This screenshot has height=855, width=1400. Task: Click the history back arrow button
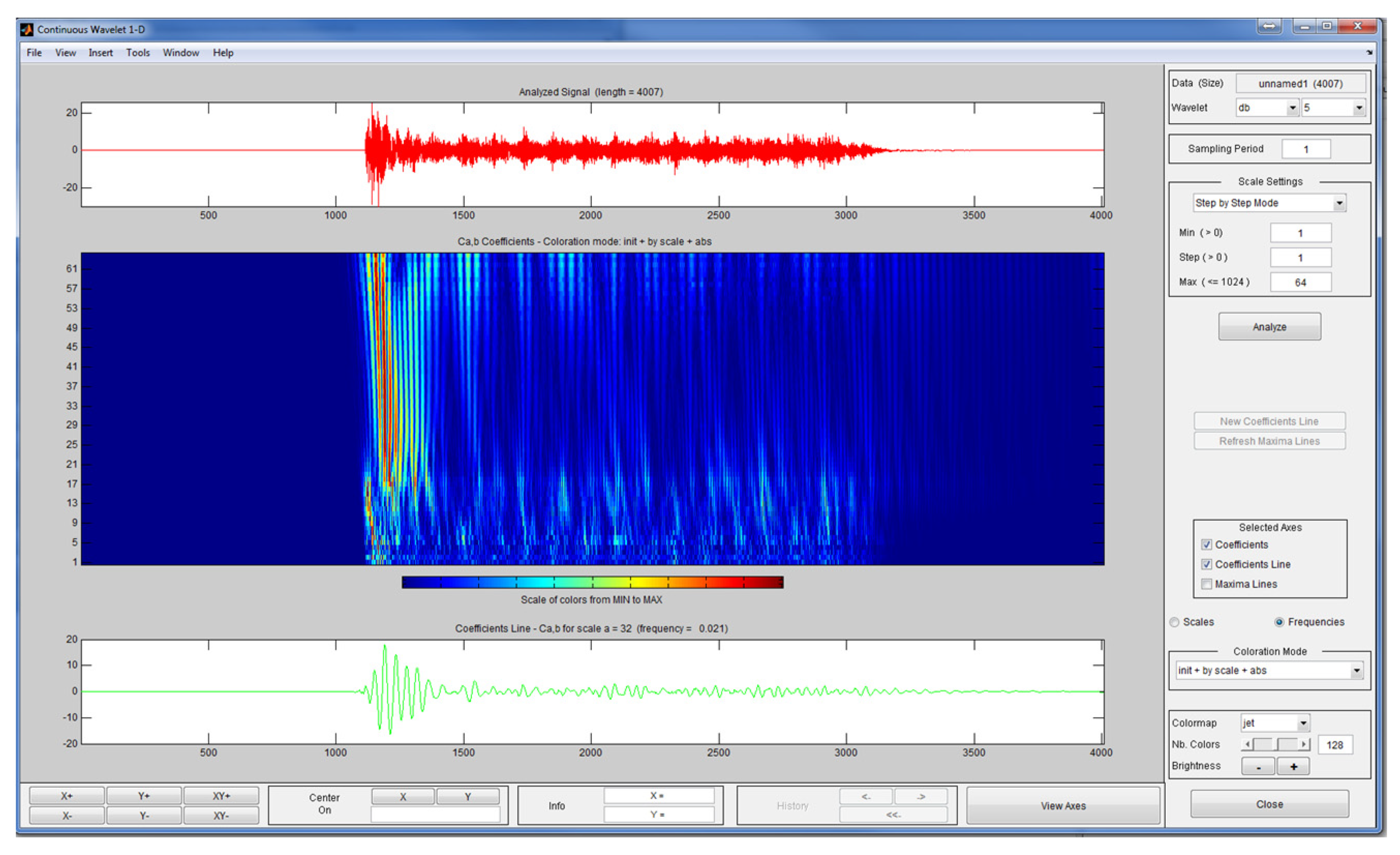tap(865, 797)
